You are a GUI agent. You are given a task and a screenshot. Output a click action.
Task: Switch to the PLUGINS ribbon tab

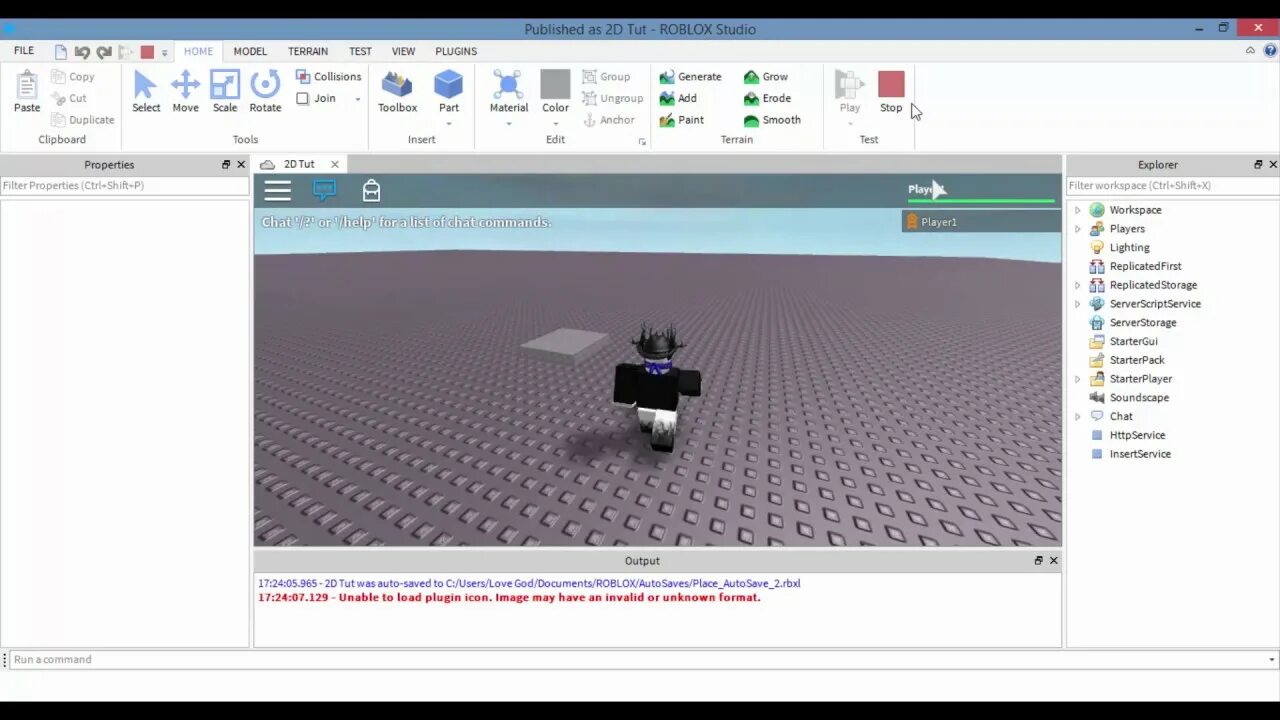[x=456, y=51]
